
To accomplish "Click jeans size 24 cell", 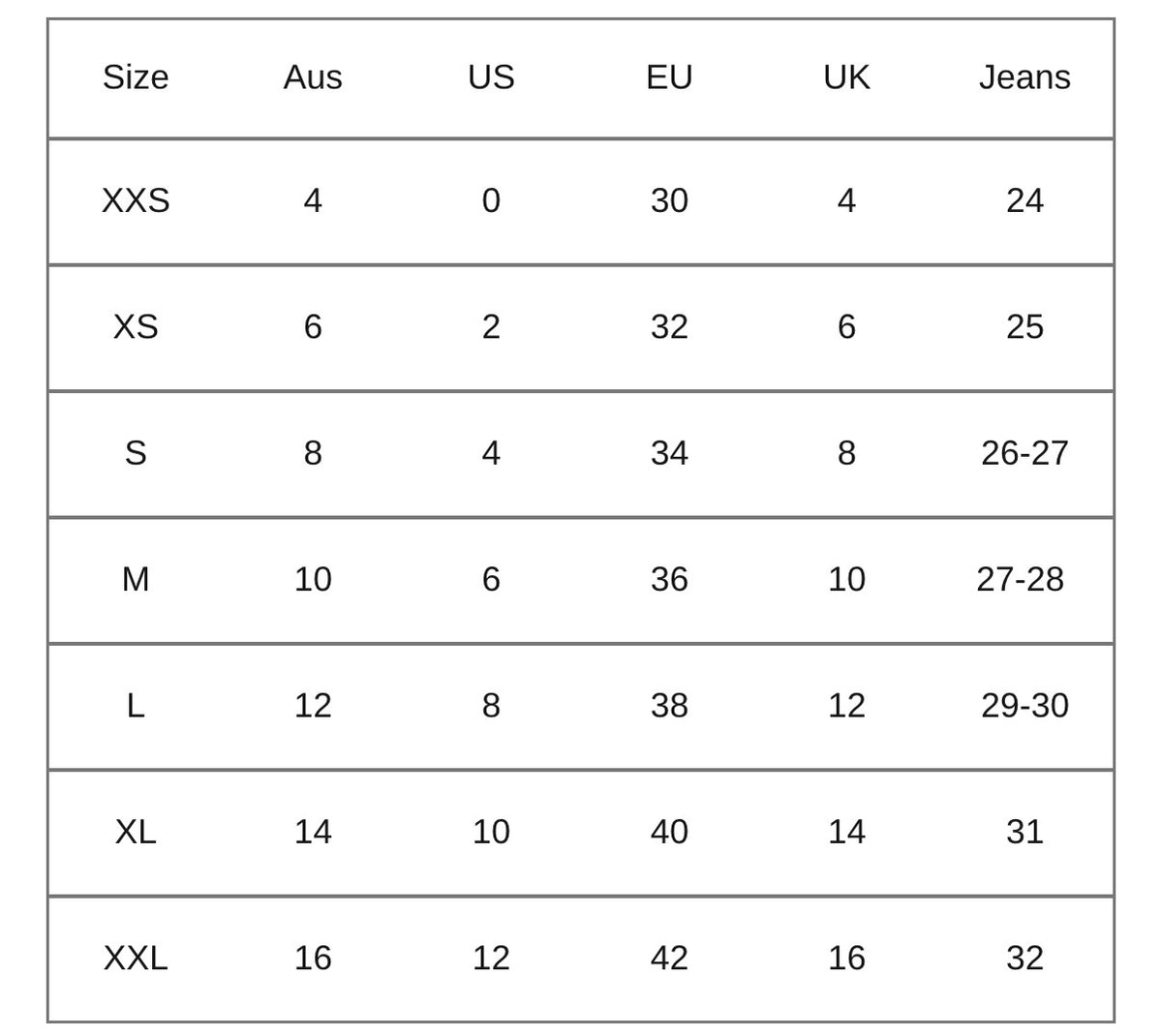I will pyautogui.click(x=1024, y=200).
